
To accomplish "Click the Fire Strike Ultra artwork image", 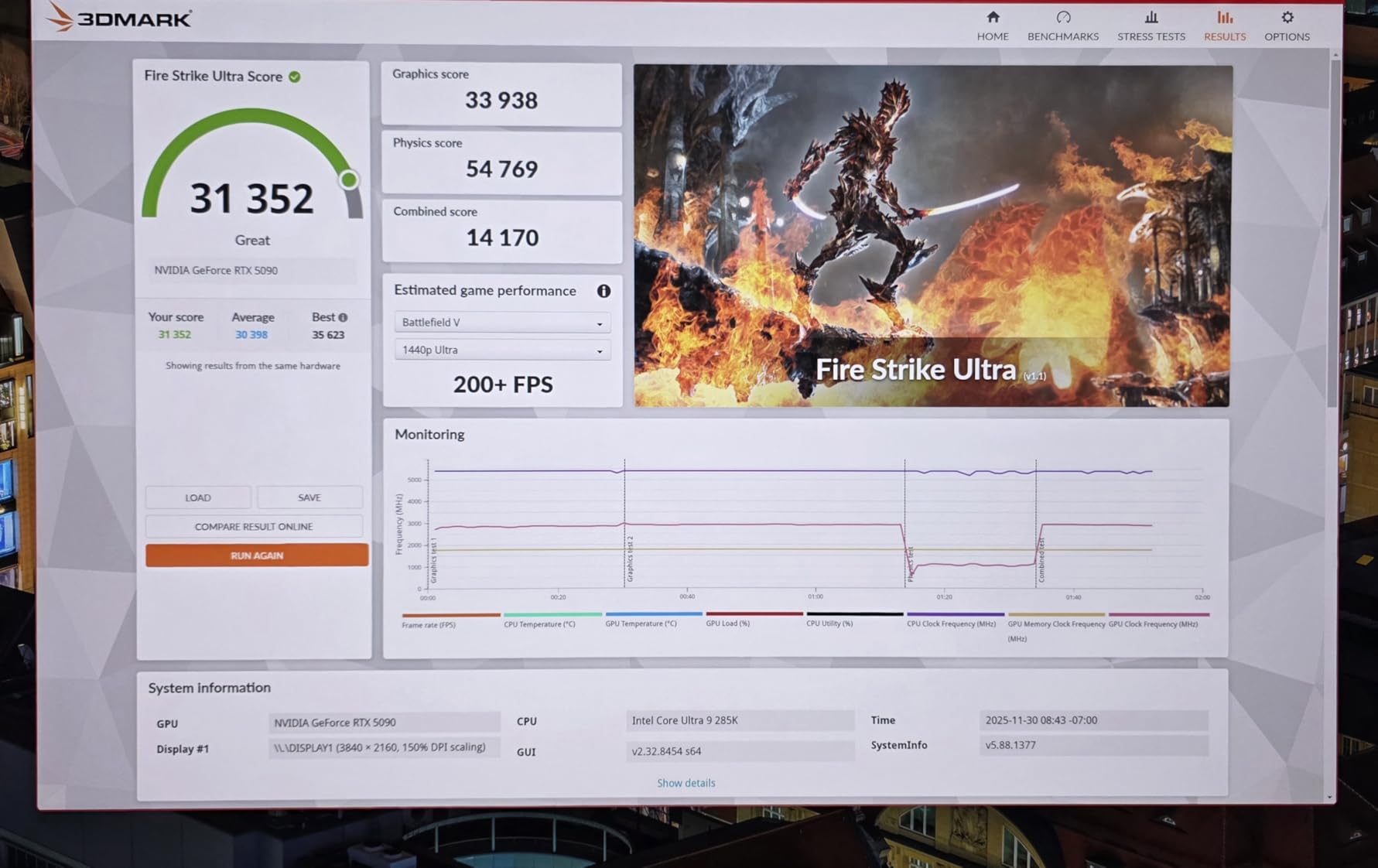I will 932,235.
